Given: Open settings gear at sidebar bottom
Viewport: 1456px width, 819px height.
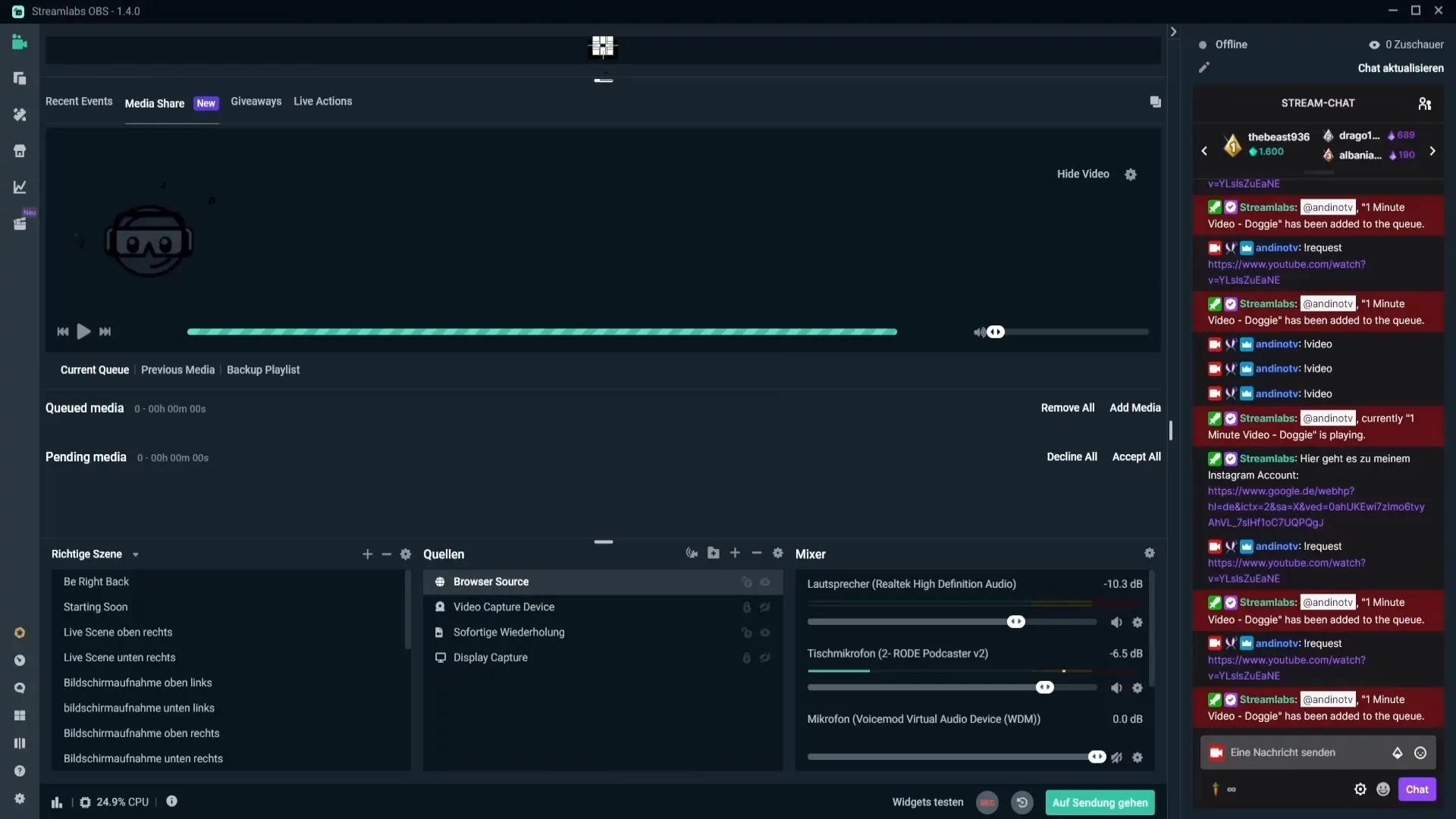Looking at the screenshot, I should [x=20, y=799].
